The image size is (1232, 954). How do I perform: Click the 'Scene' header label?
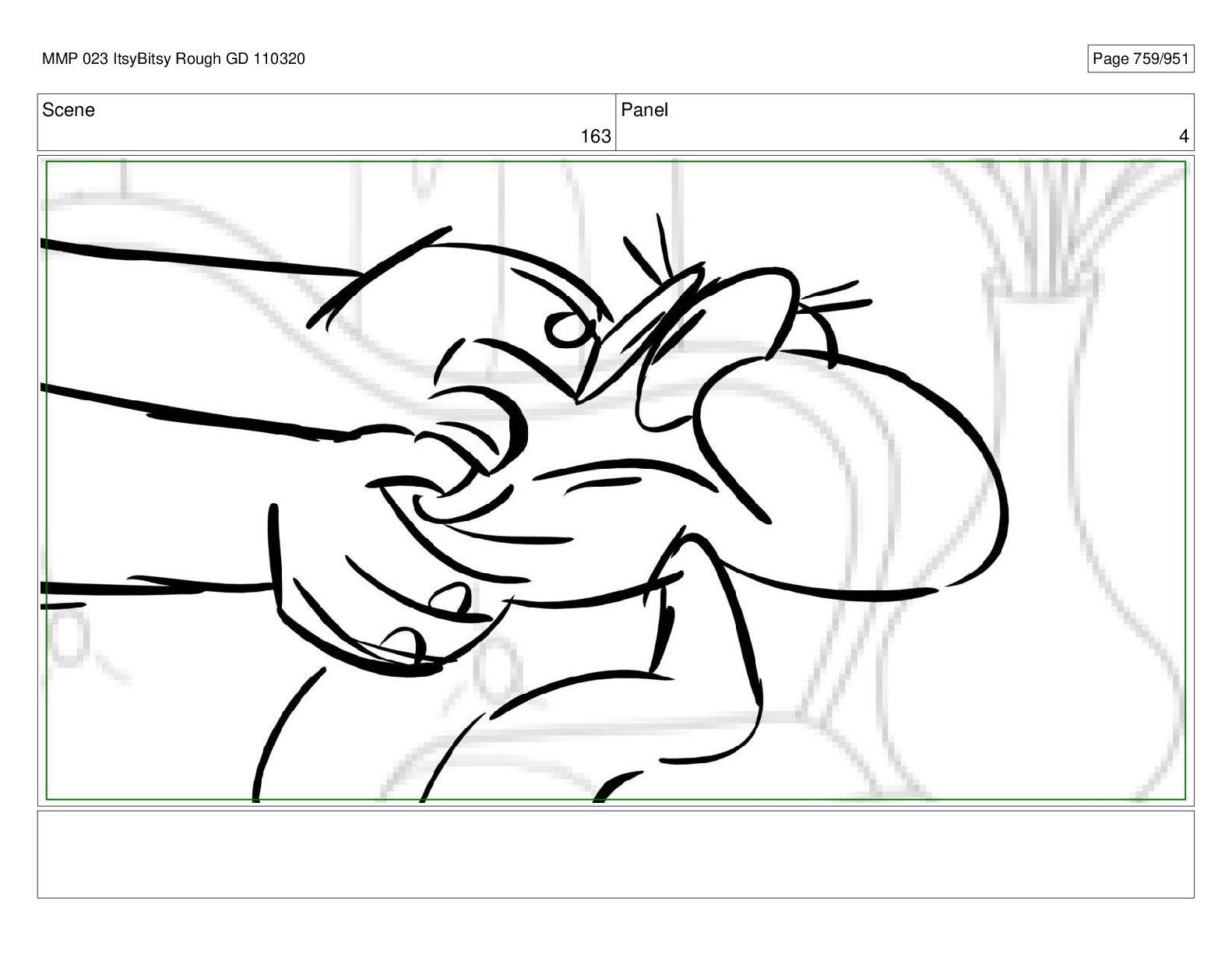point(69,110)
